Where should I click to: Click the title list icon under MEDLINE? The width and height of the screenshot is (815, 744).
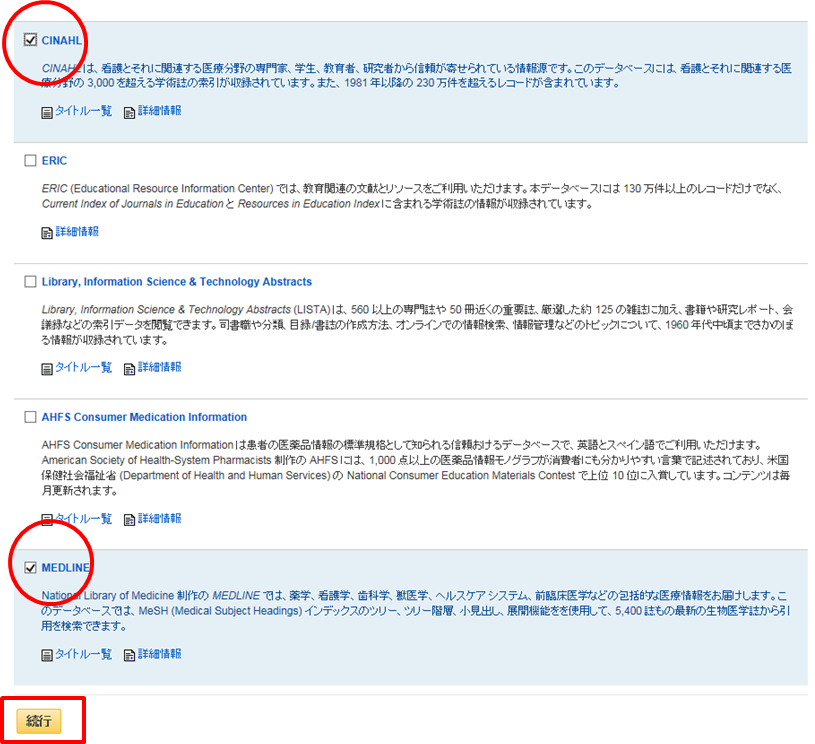(47, 655)
